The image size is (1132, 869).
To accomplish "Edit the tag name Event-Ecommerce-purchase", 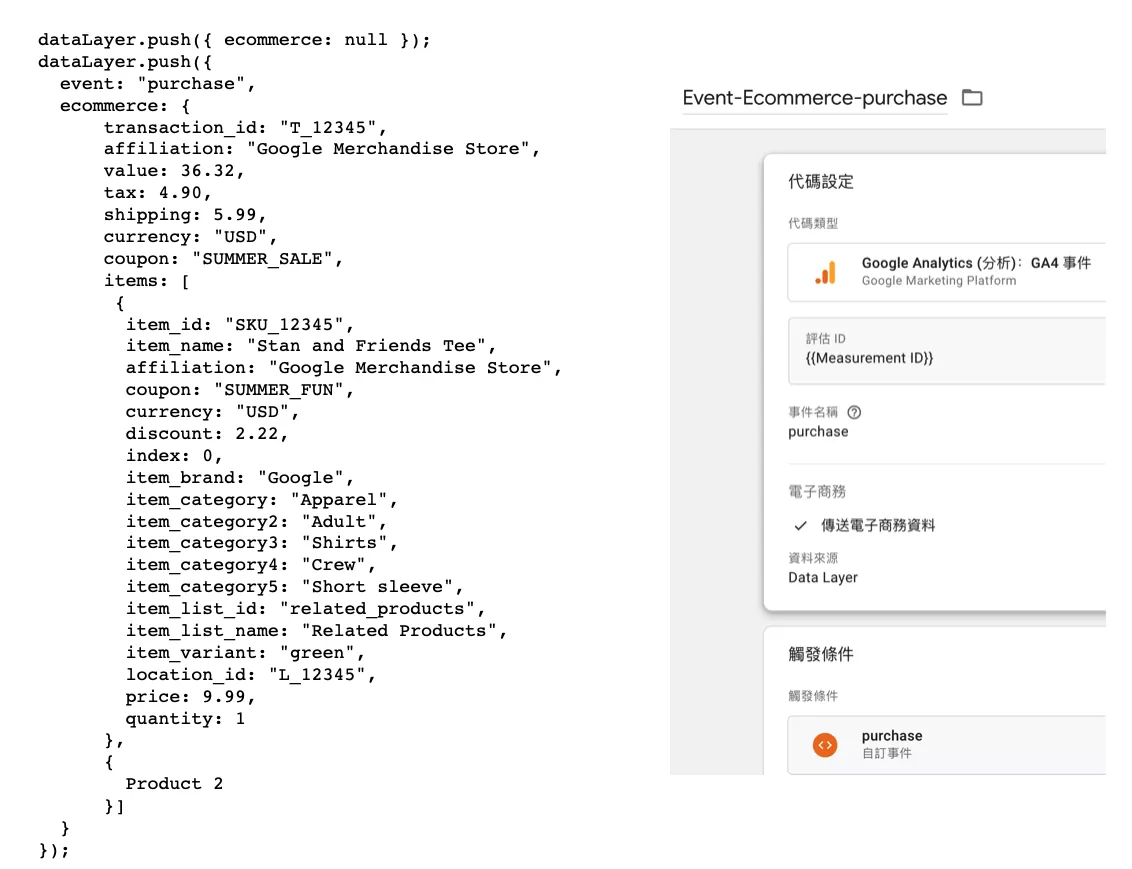I will 814,98.
